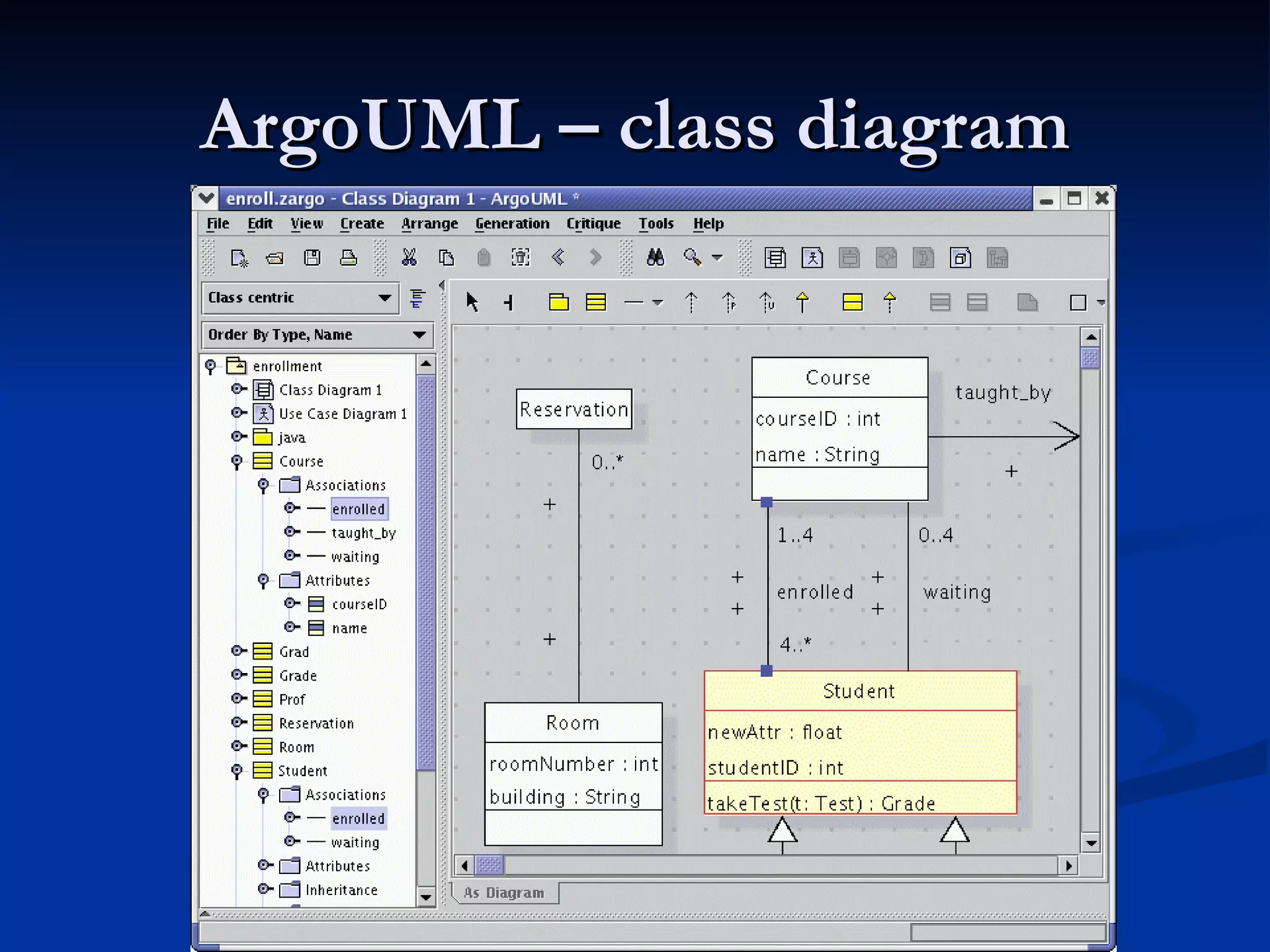The height and width of the screenshot is (952, 1270).
Task: Open the Class centric dropdown
Action: pos(300,298)
